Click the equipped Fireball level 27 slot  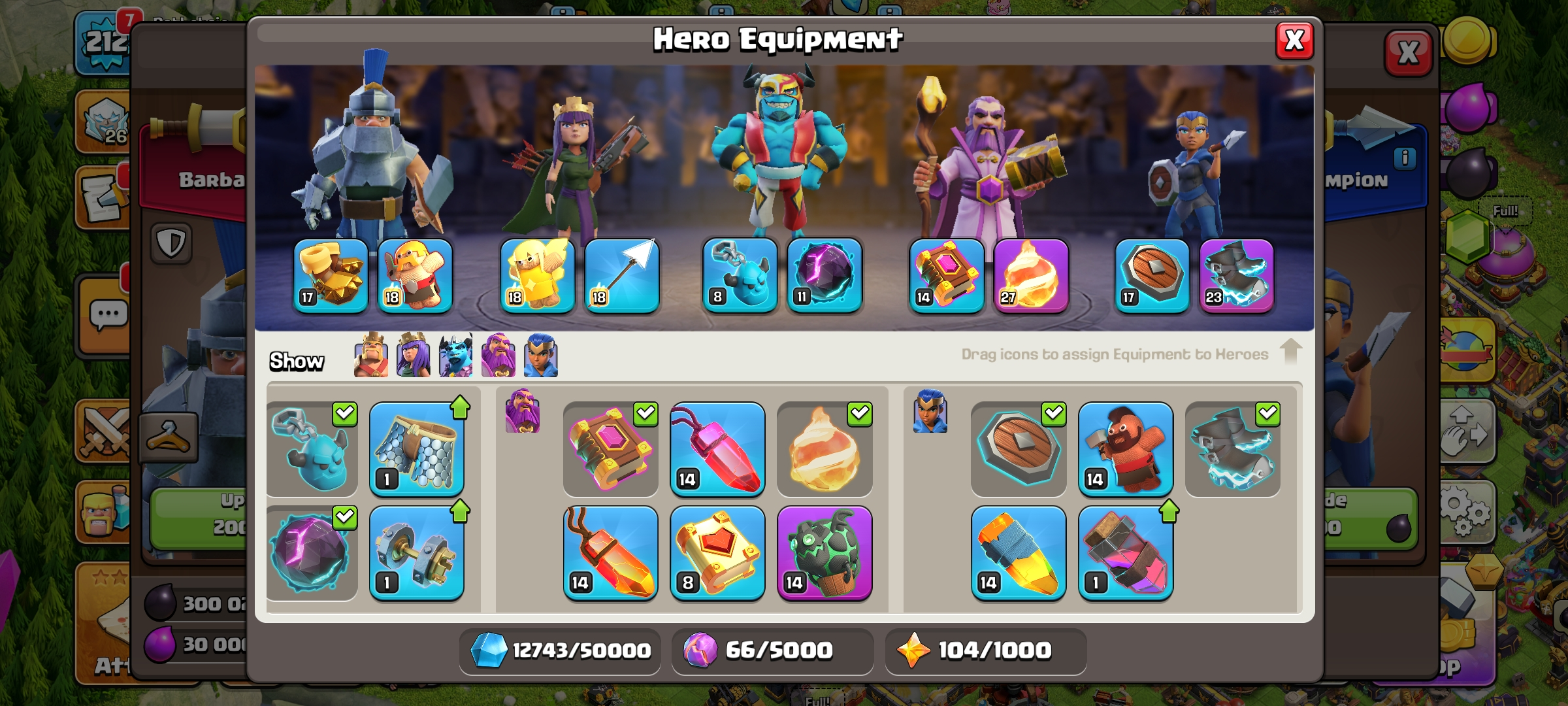tap(1031, 276)
